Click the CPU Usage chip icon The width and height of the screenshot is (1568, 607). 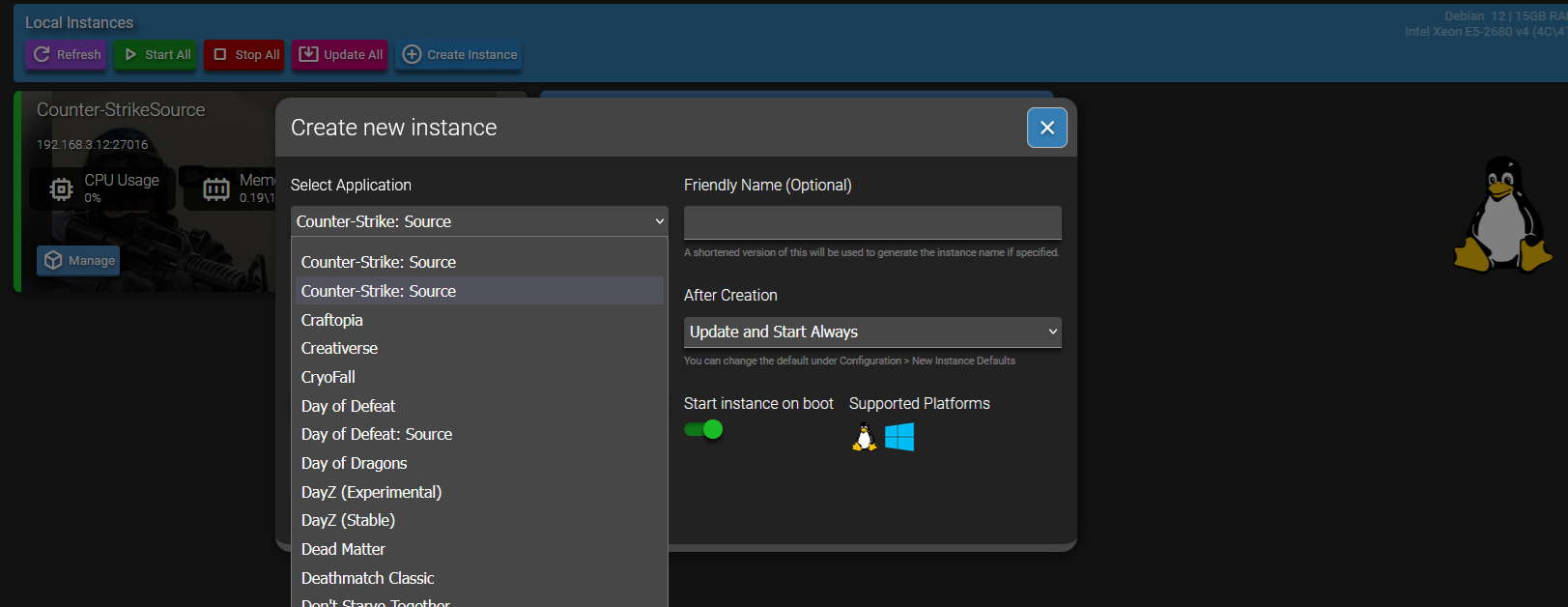coord(61,188)
